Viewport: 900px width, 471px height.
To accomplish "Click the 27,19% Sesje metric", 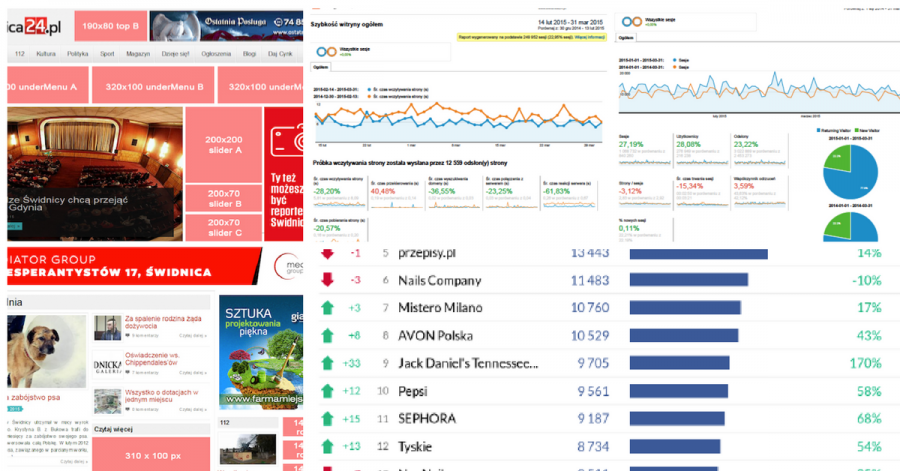I will click(x=631, y=145).
